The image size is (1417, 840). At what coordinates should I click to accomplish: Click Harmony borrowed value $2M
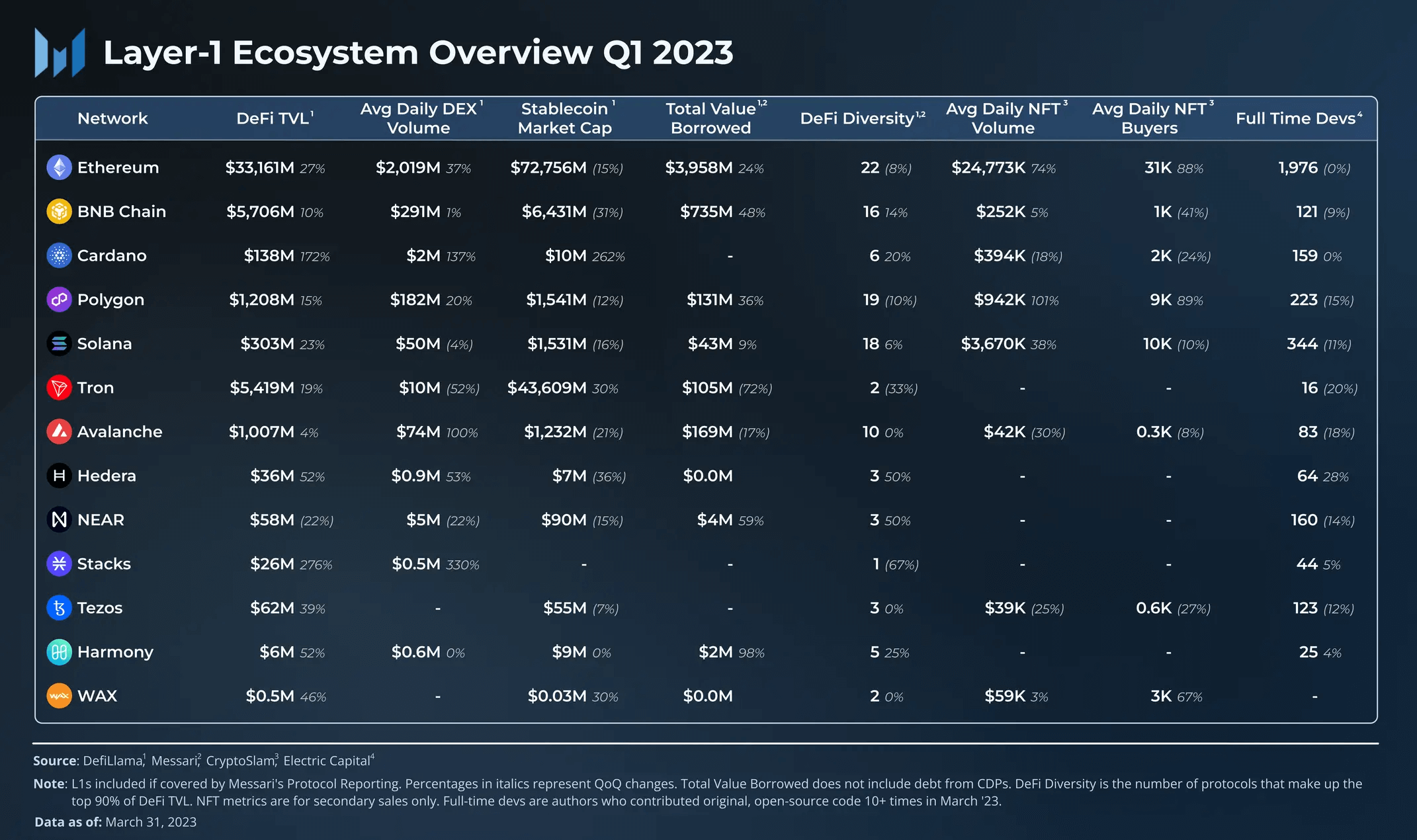(x=715, y=652)
